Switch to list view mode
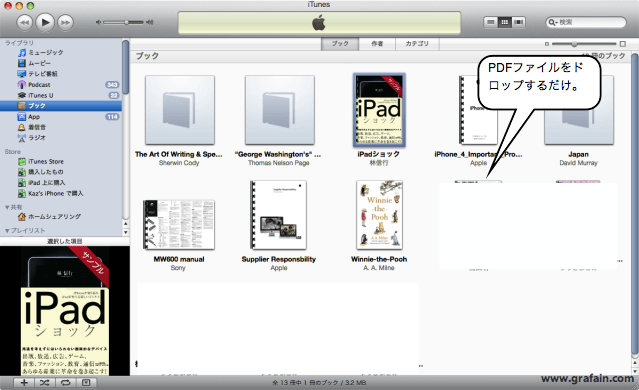This screenshot has height=390, width=639. 491,22
